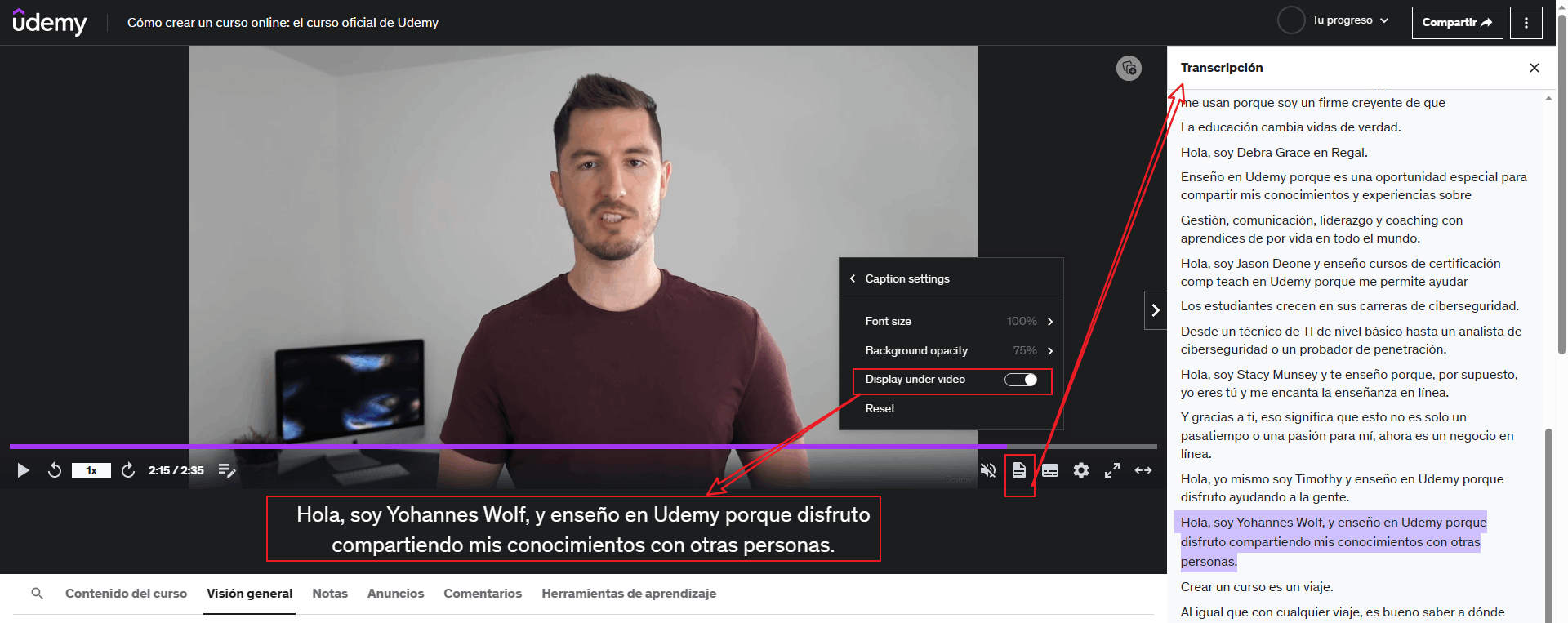Close the Transcripción panel
Viewport: 1568px width, 623px height.
point(1535,68)
